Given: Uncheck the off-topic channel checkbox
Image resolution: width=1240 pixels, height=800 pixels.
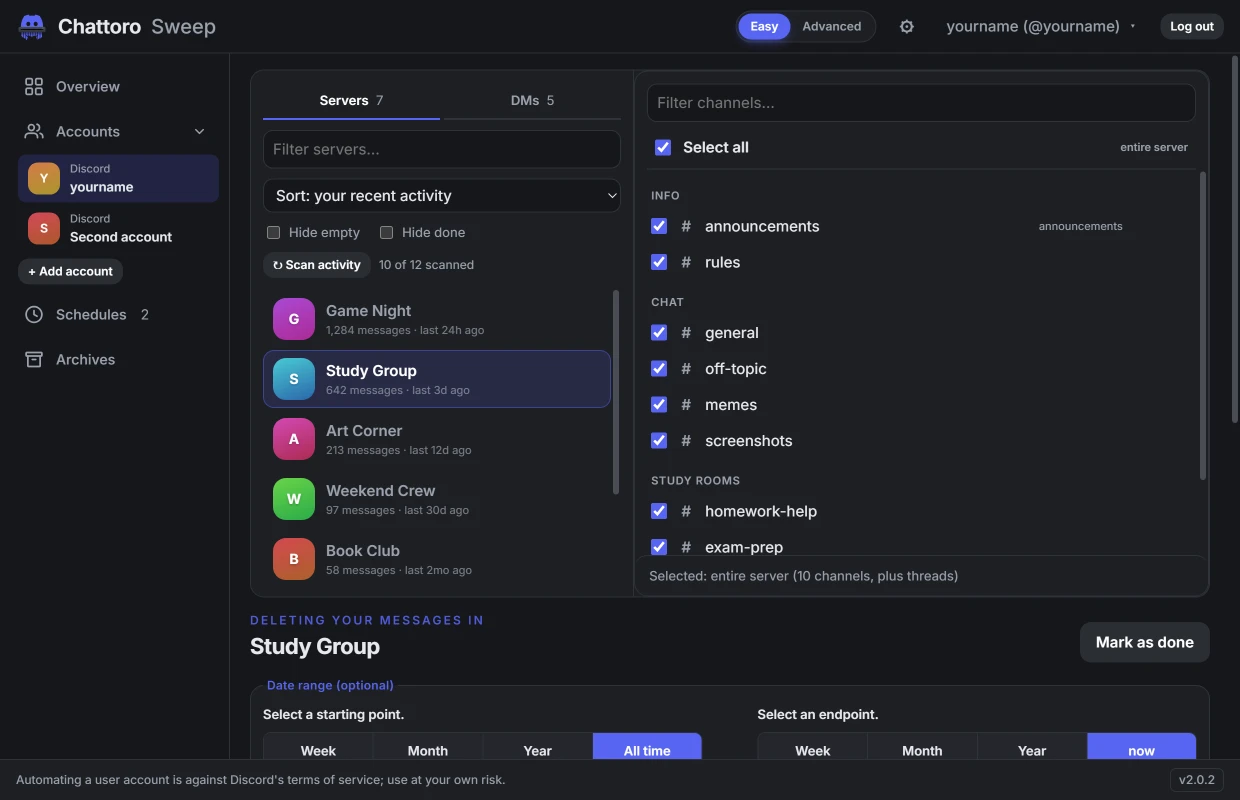Looking at the screenshot, I should pos(659,369).
